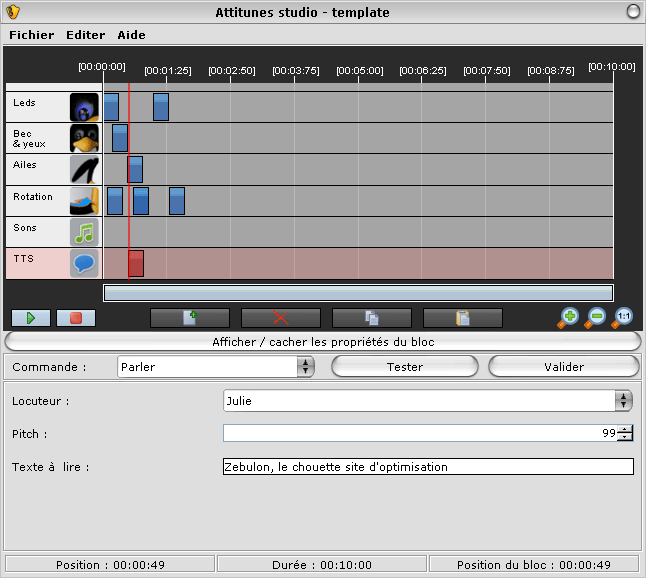Reset timeline zoom to 1:1
646x578 pixels.
point(622,318)
